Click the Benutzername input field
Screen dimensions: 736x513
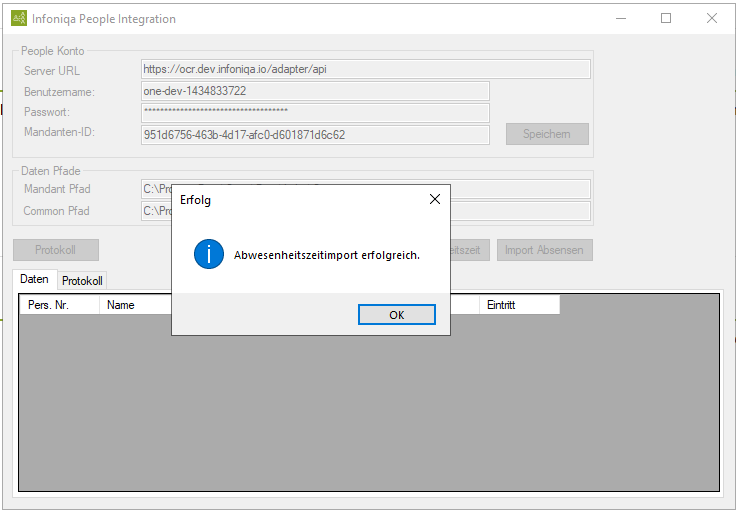(x=315, y=91)
